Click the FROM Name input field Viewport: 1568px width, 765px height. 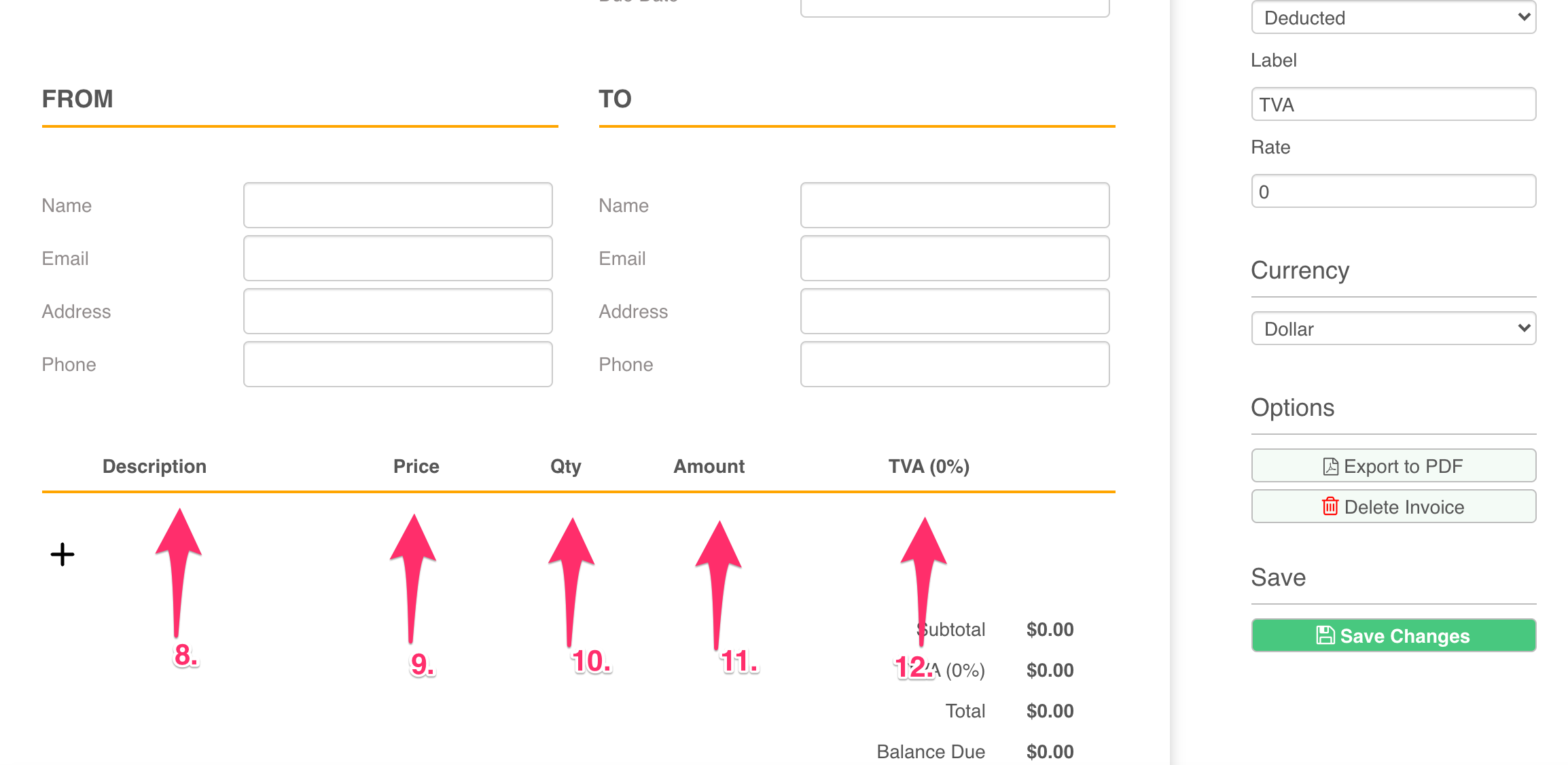pyautogui.click(x=397, y=205)
